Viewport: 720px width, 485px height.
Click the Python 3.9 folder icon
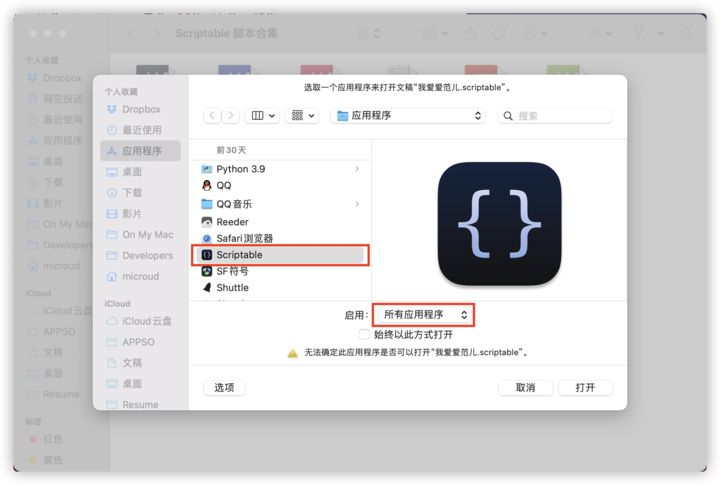[207, 169]
